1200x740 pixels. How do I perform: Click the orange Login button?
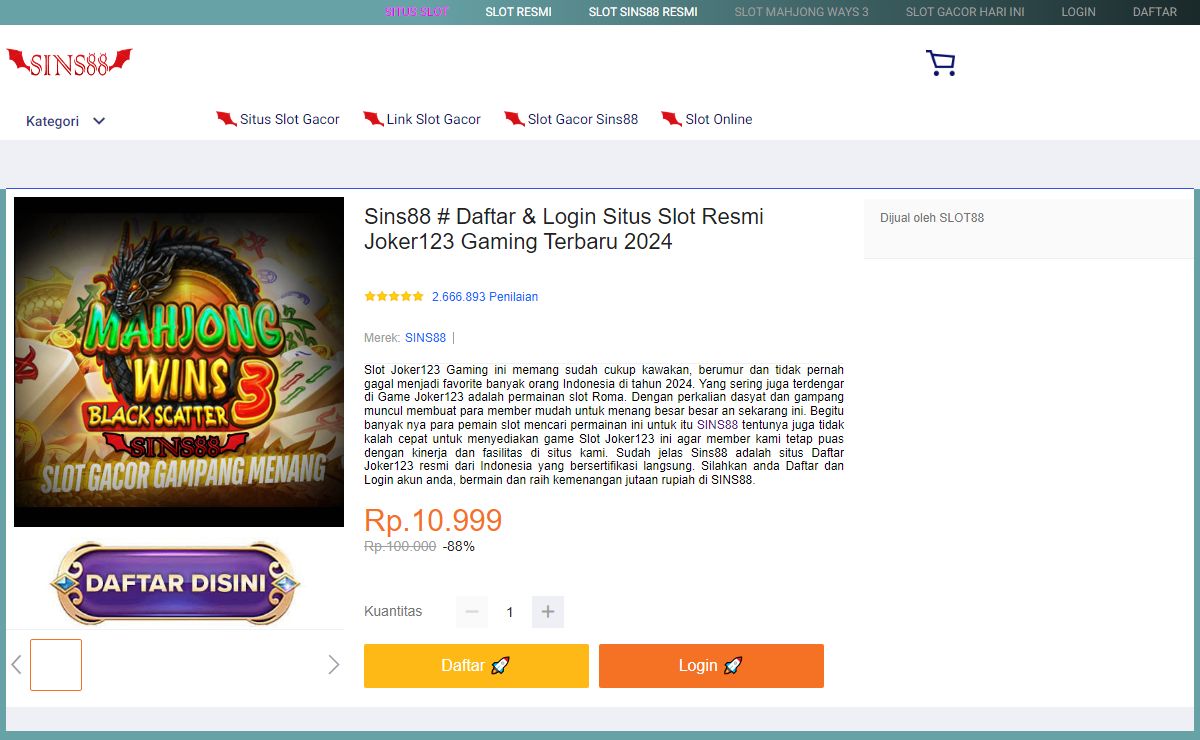click(x=711, y=666)
